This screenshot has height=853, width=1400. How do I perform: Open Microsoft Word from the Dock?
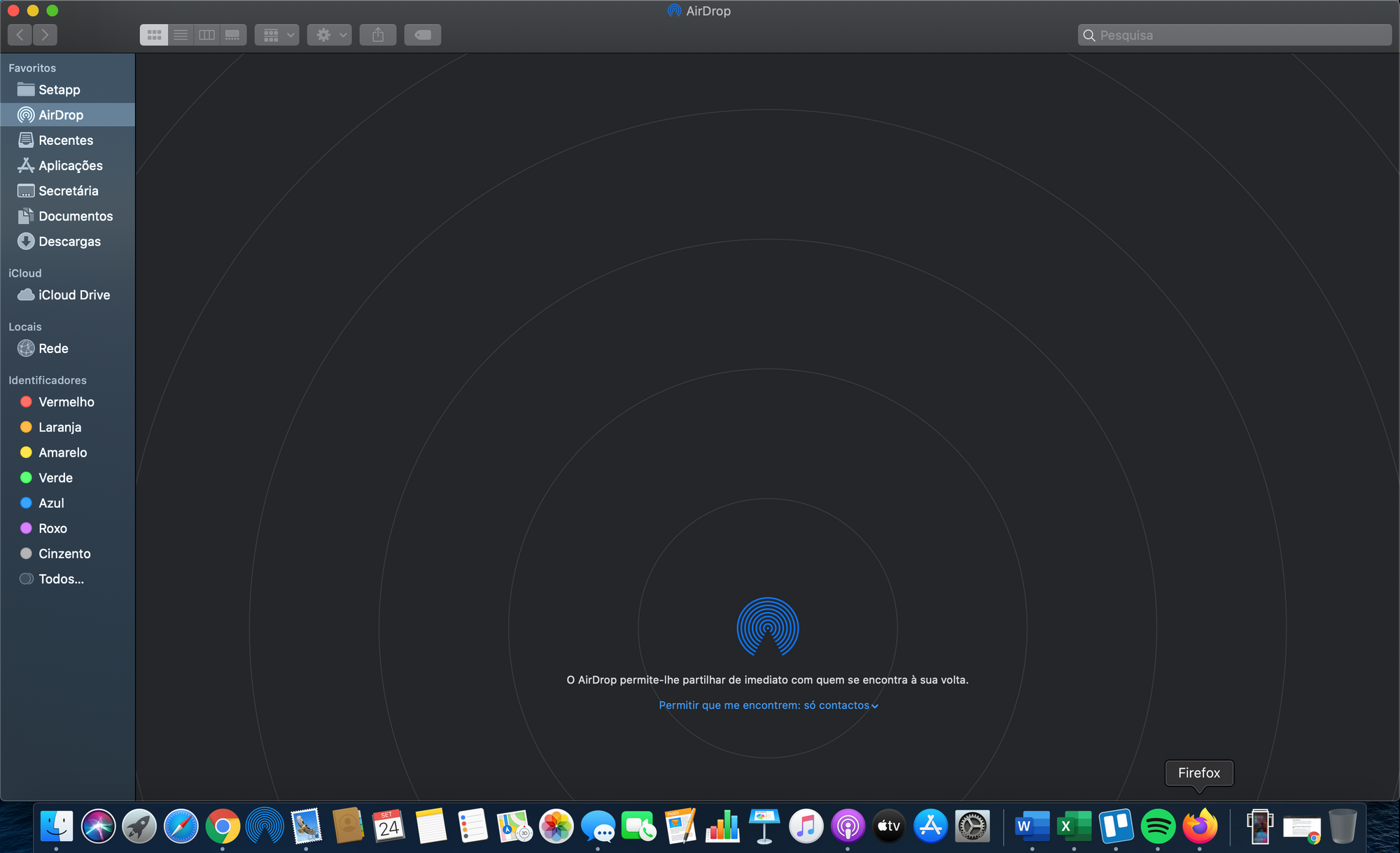pyautogui.click(x=1032, y=826)
